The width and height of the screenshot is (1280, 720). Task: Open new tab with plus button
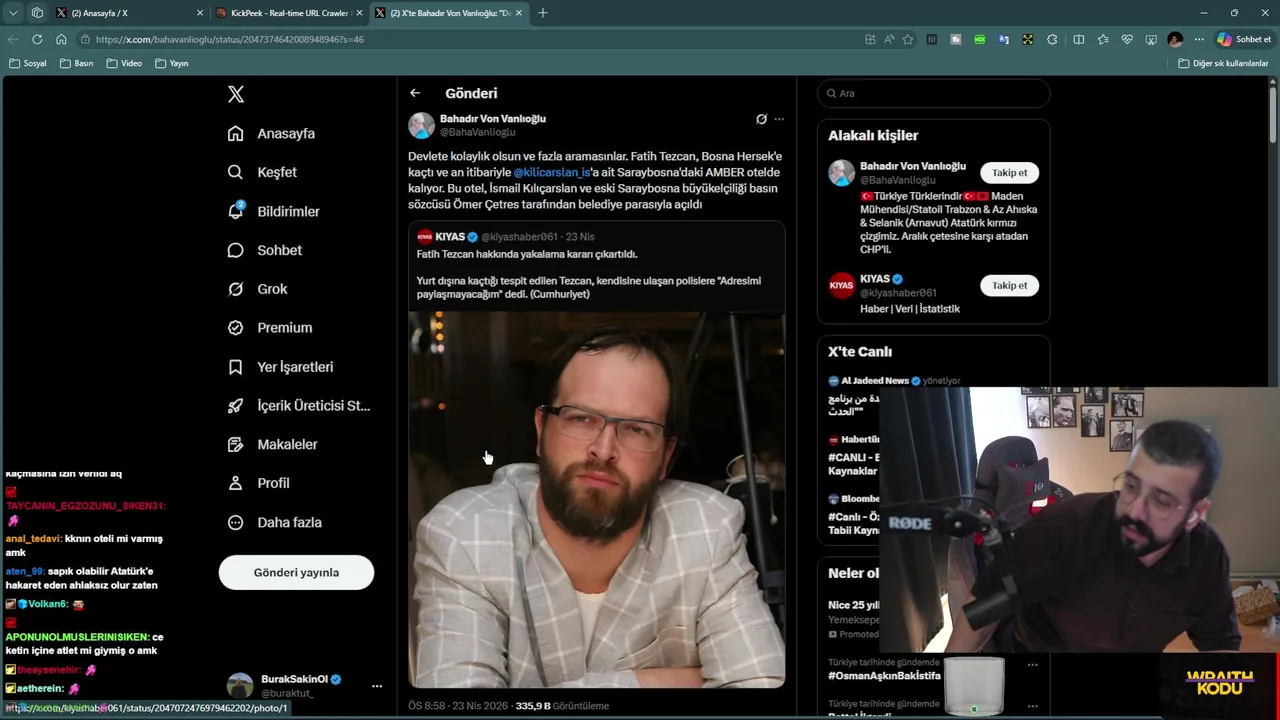tap(543, 13)
